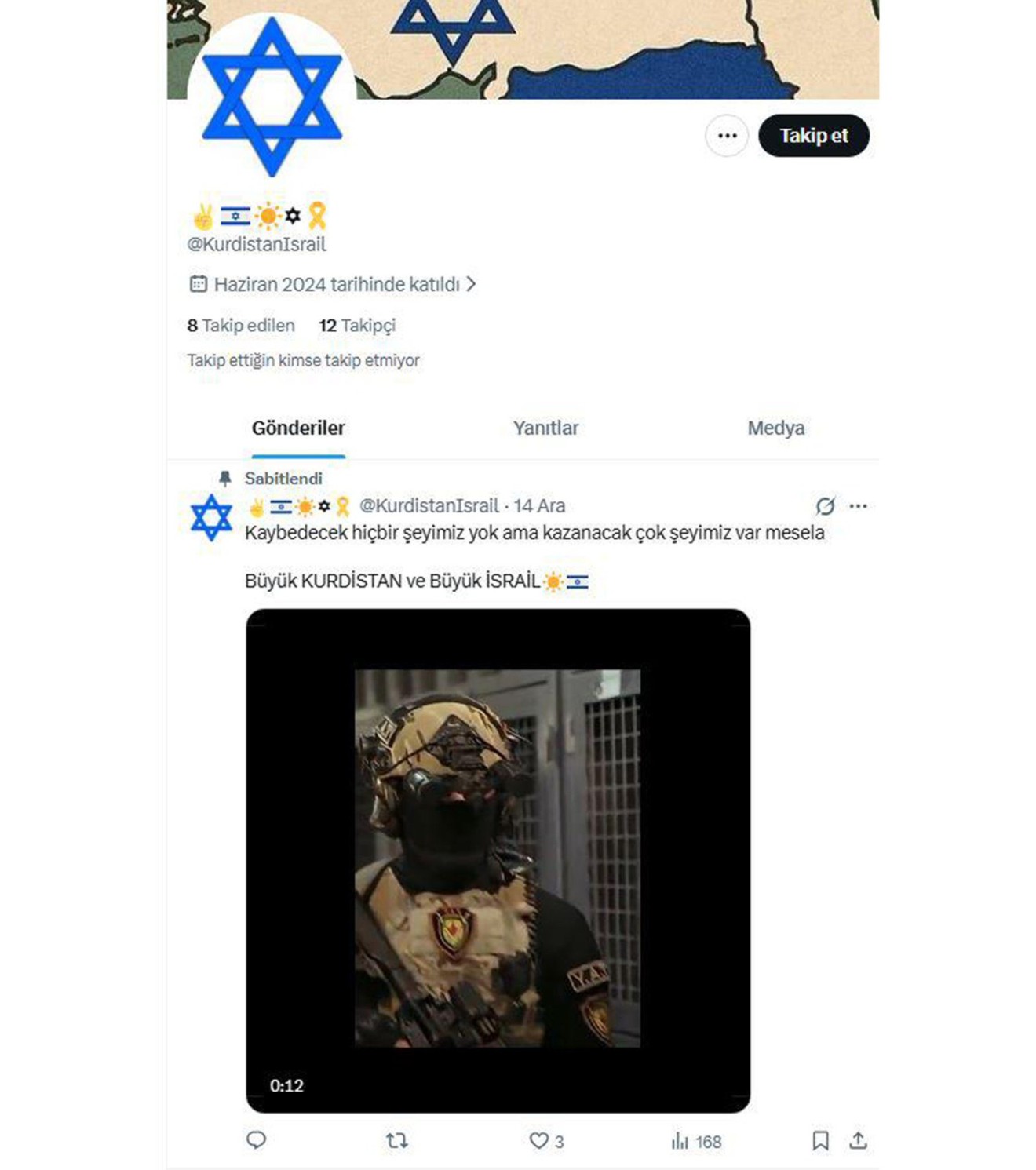Open the 8 Takip edilen list

[241, 325]
